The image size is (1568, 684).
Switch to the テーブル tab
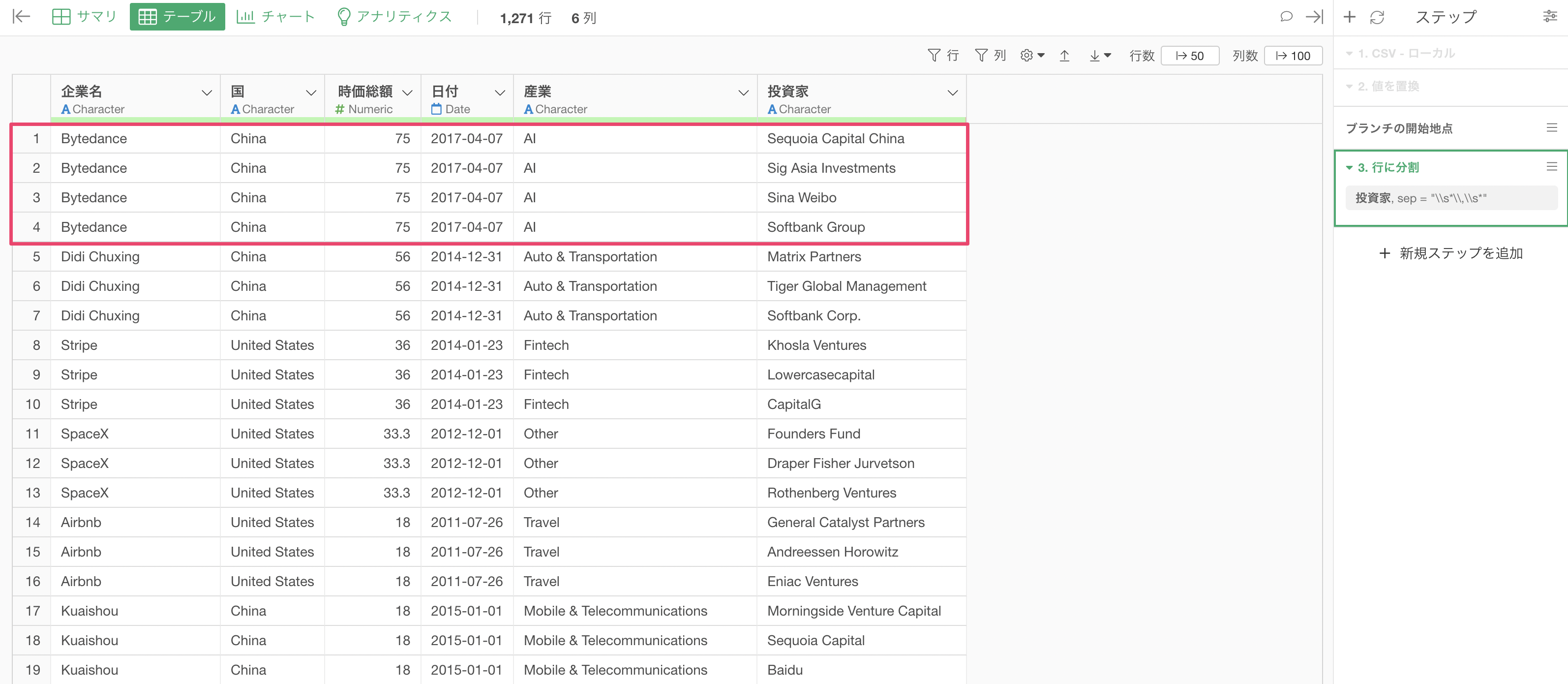click(177, 16)
